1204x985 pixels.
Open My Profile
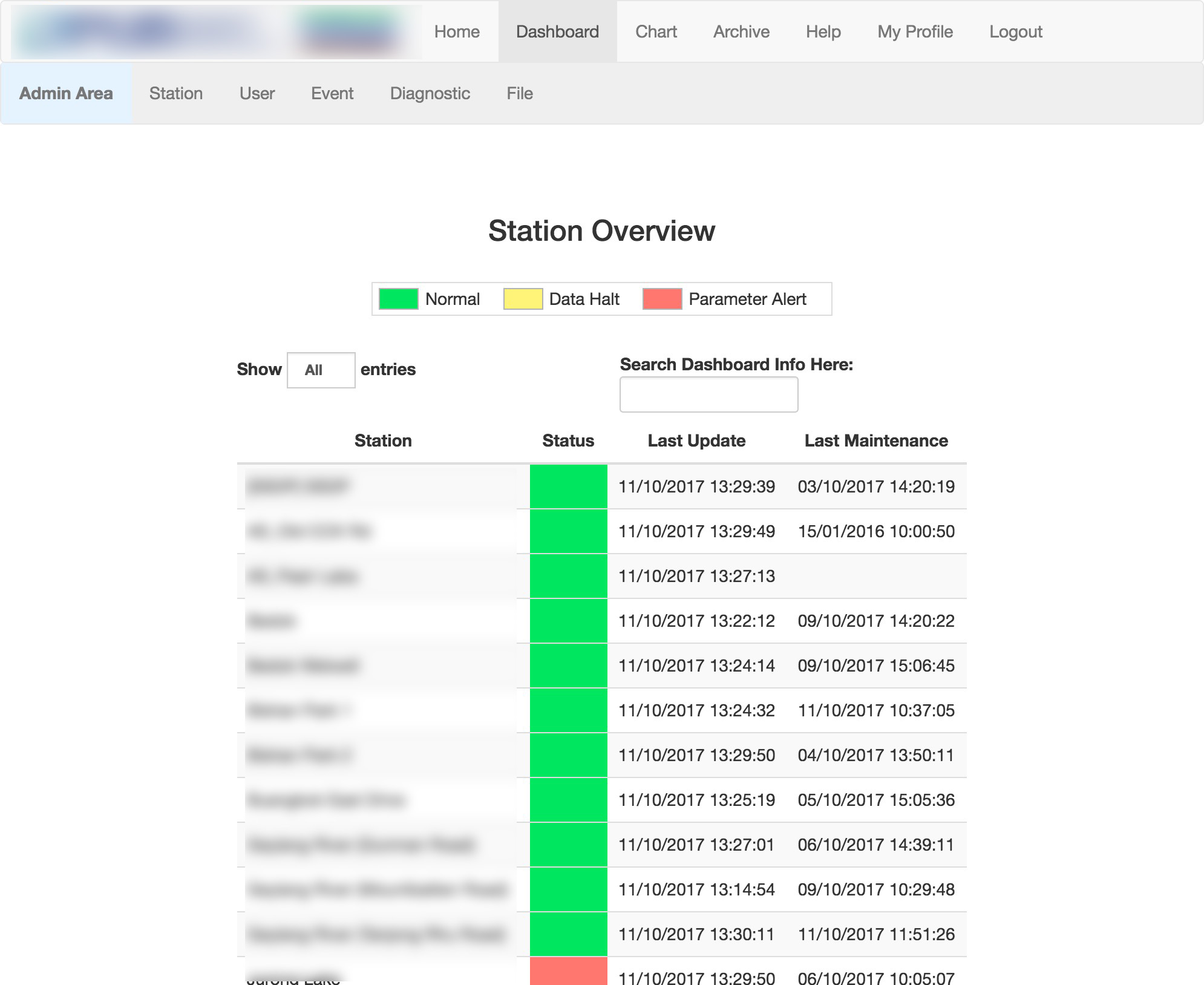click(914, 31)
